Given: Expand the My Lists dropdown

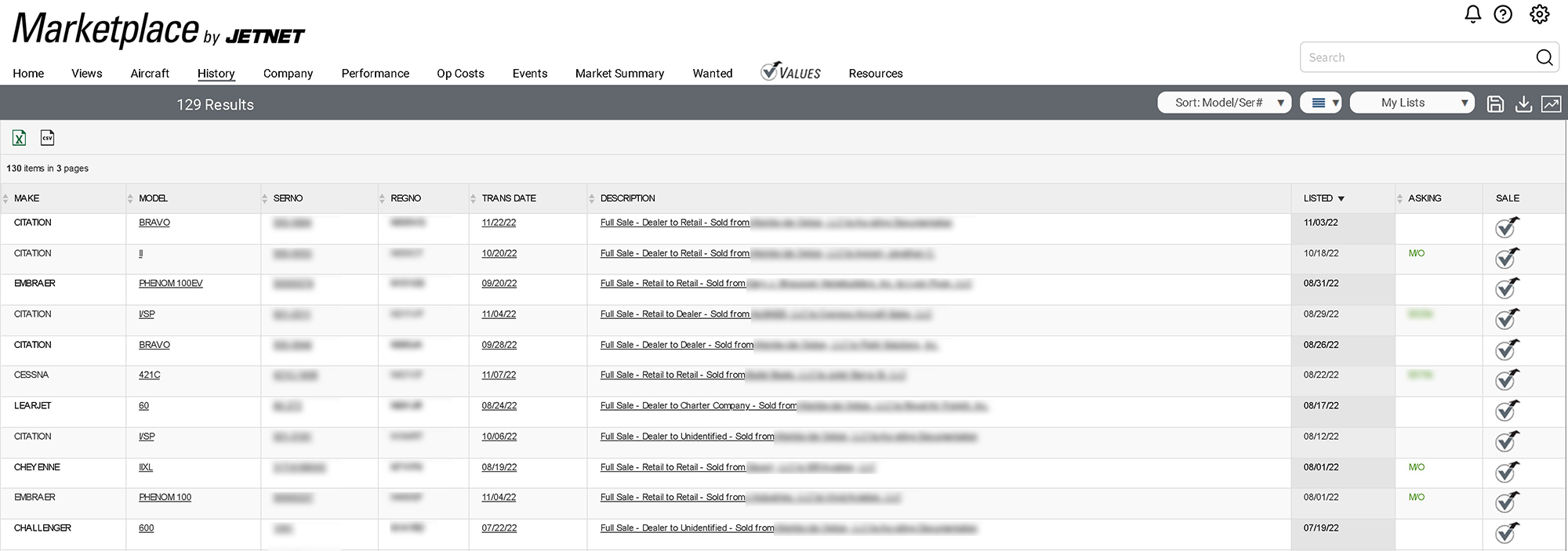Looking at the screenshot, I should [1412, 103].
